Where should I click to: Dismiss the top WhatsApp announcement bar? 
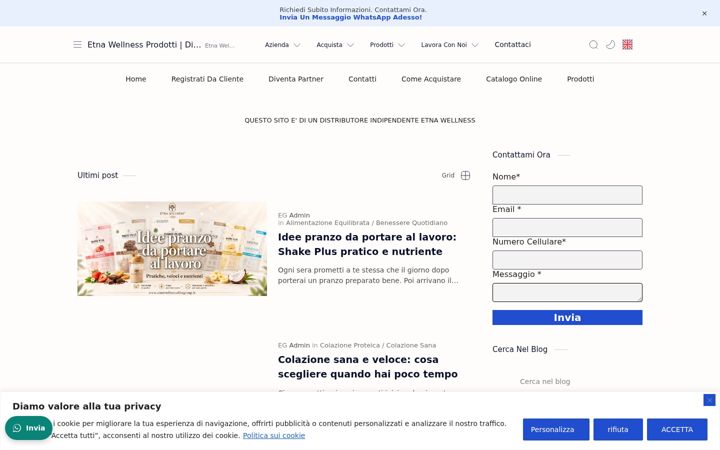pos(704,13)
